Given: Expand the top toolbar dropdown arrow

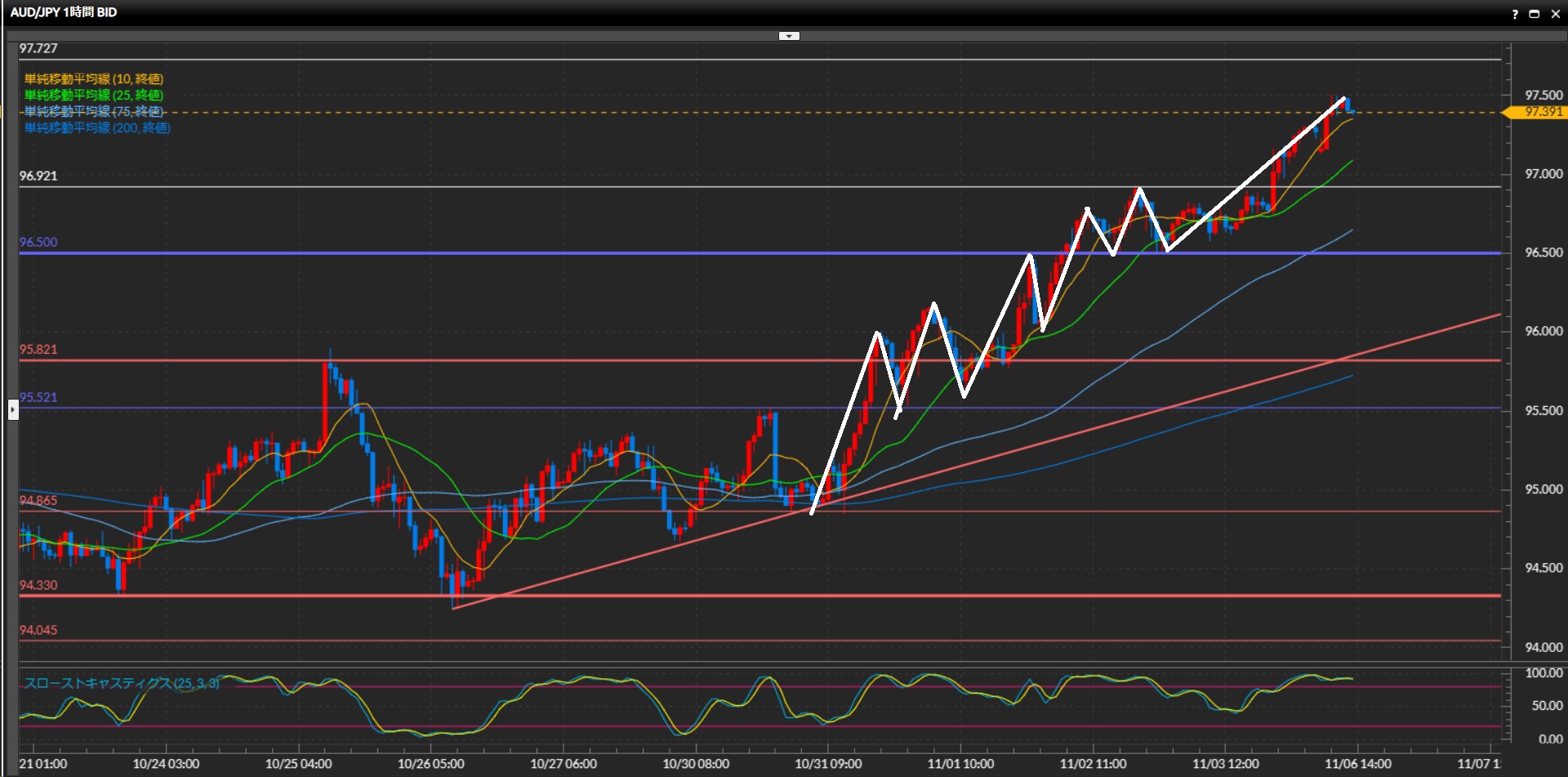Looking at the screenshot, I should tap(789, 36).
